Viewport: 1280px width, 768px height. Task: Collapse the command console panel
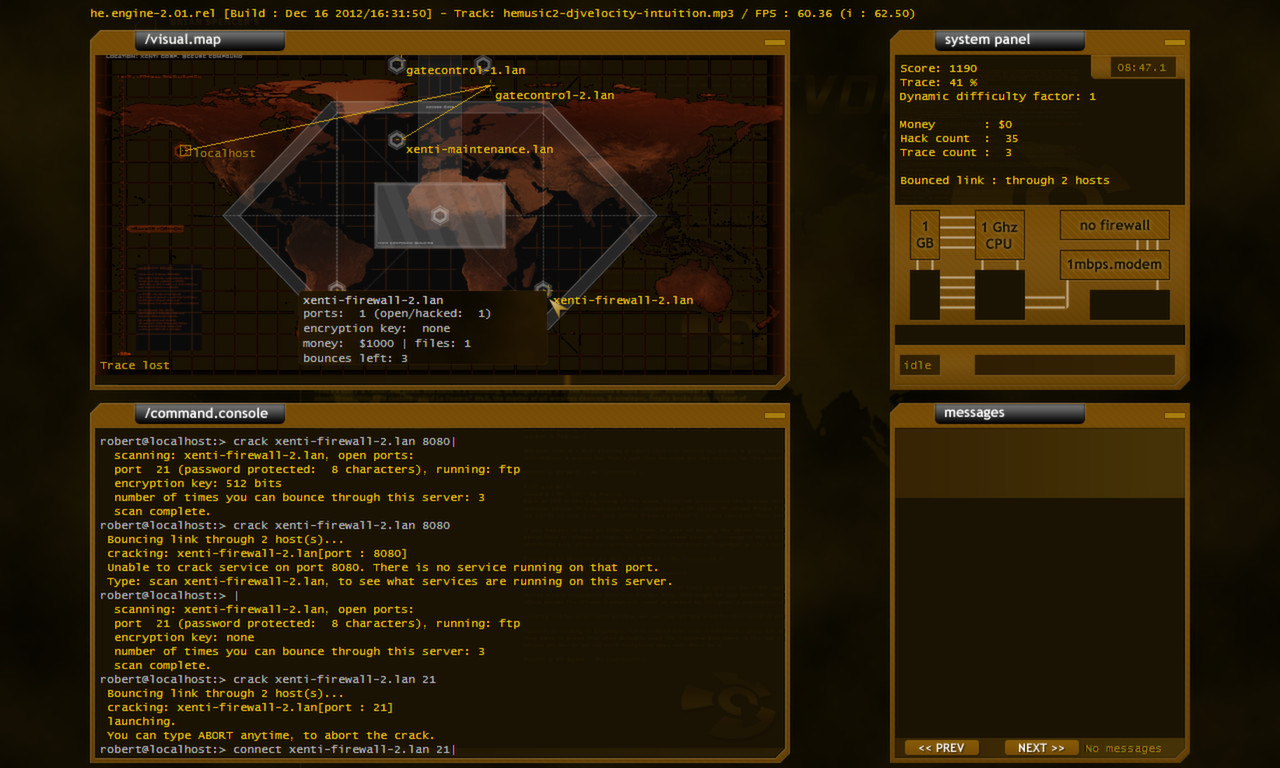pos(773,413)
